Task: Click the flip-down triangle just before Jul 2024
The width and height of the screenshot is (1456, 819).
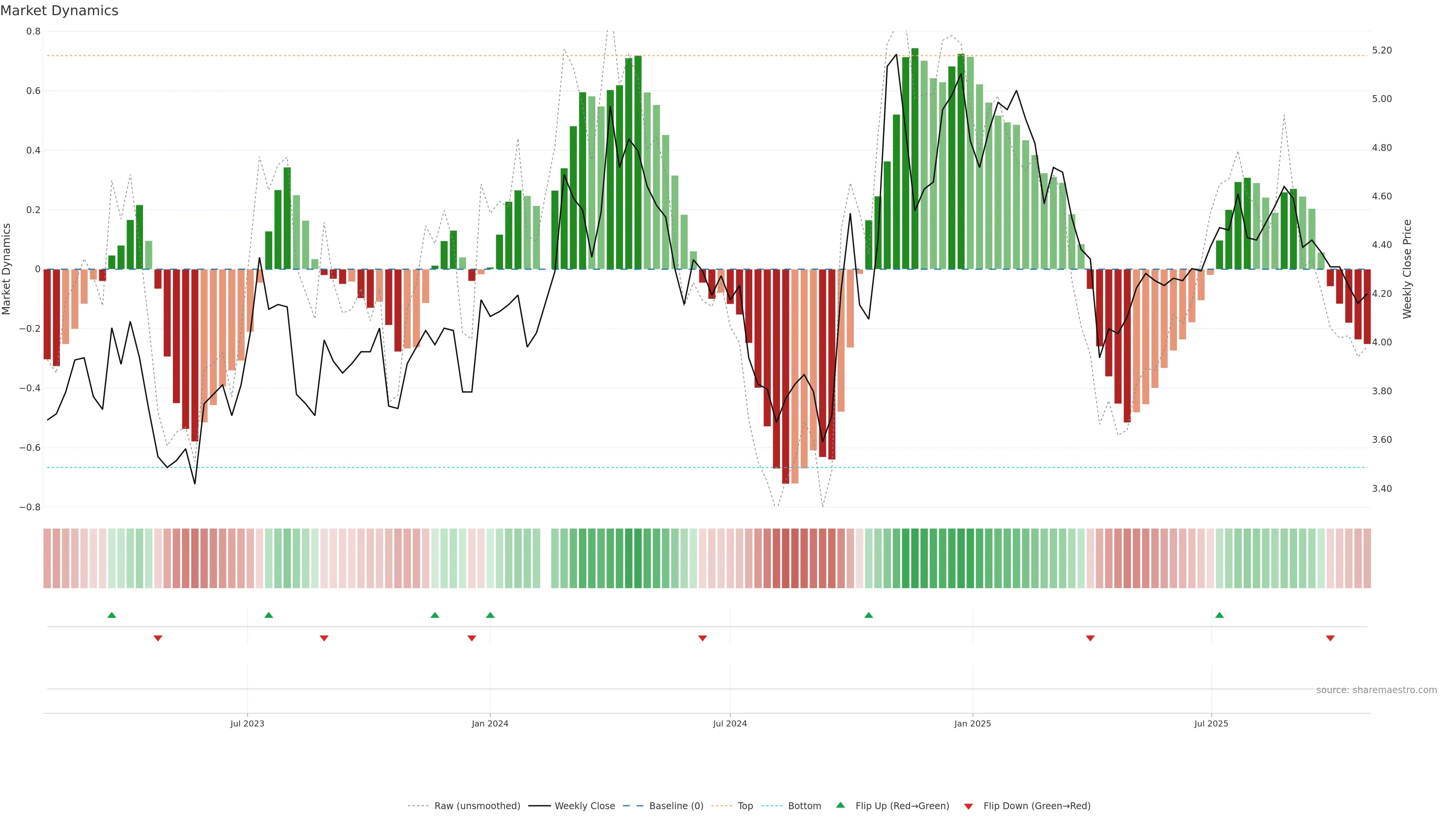Action: 703,638
